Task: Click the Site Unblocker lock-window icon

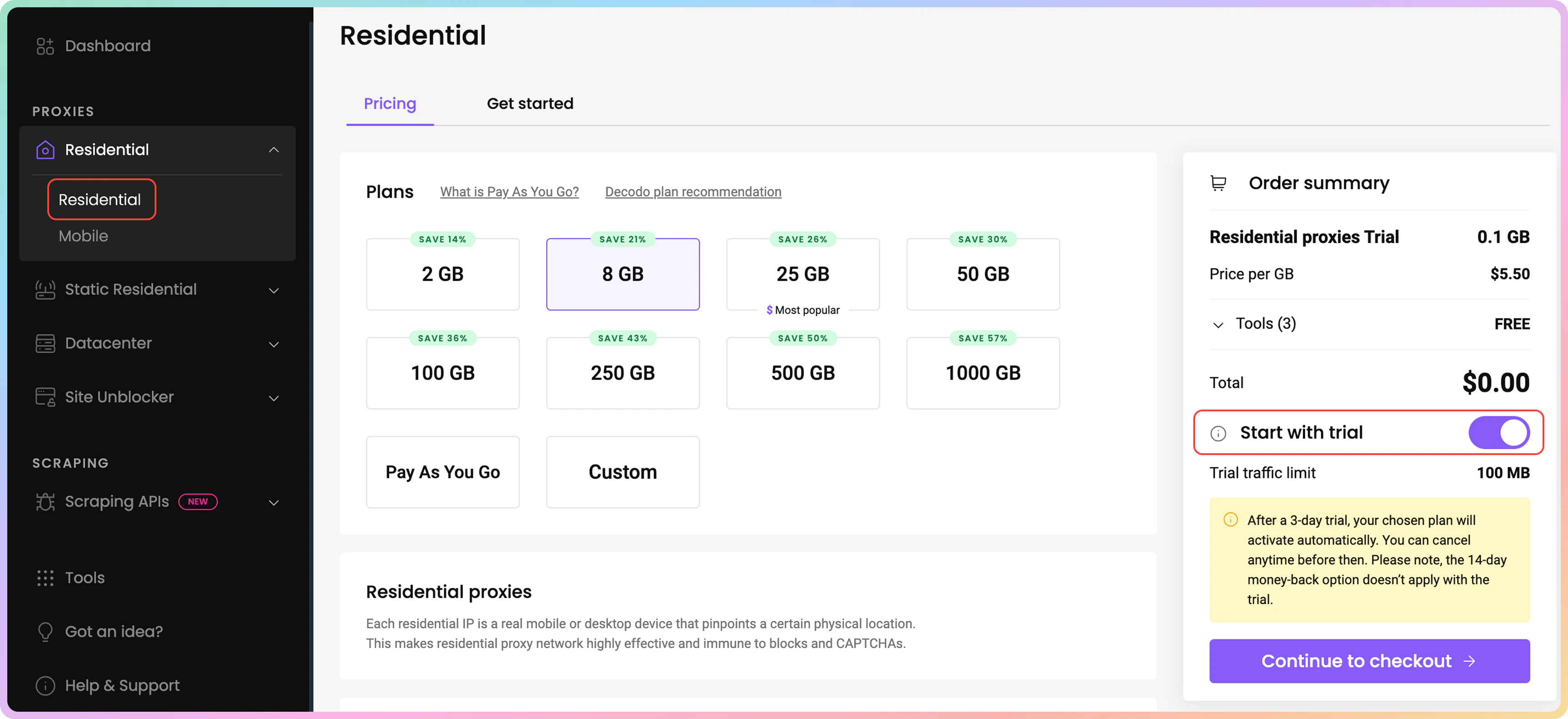Action: [x=45, y=397]
